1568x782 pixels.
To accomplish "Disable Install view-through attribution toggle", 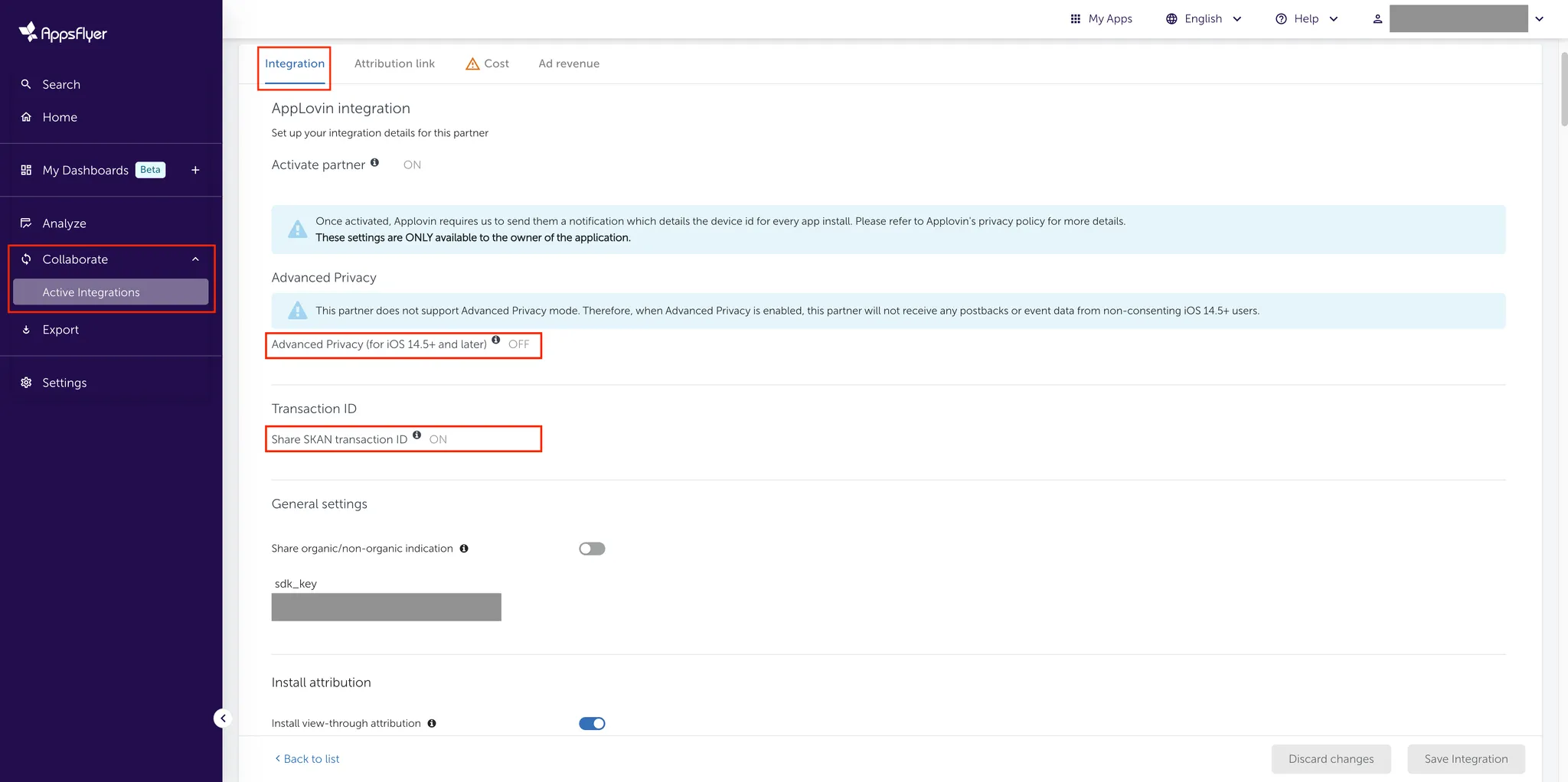I will [592, 723].
